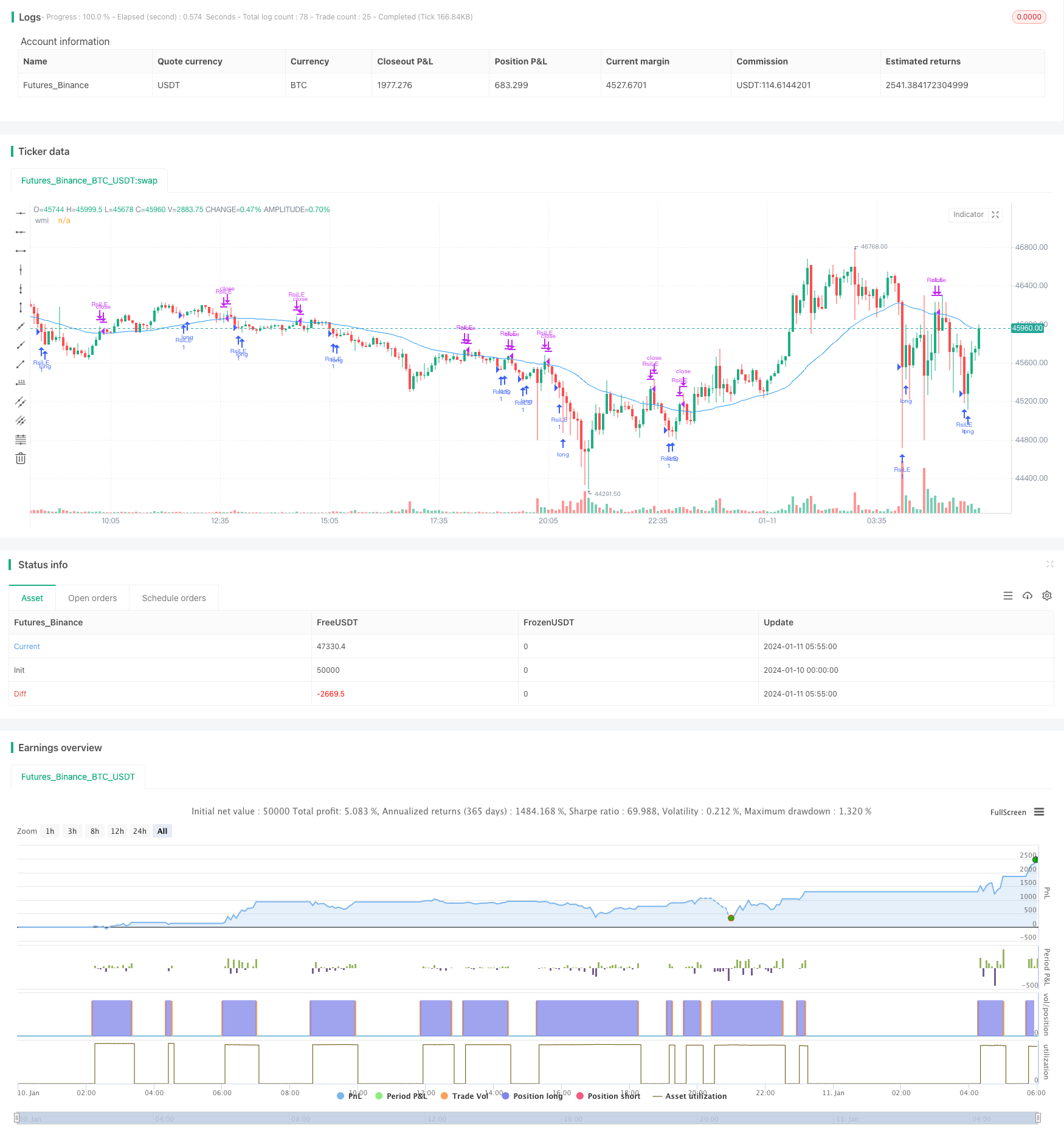Toggle the Position short legend series
This screenshot has height=1142, width=1064.
pos(608,1096)
